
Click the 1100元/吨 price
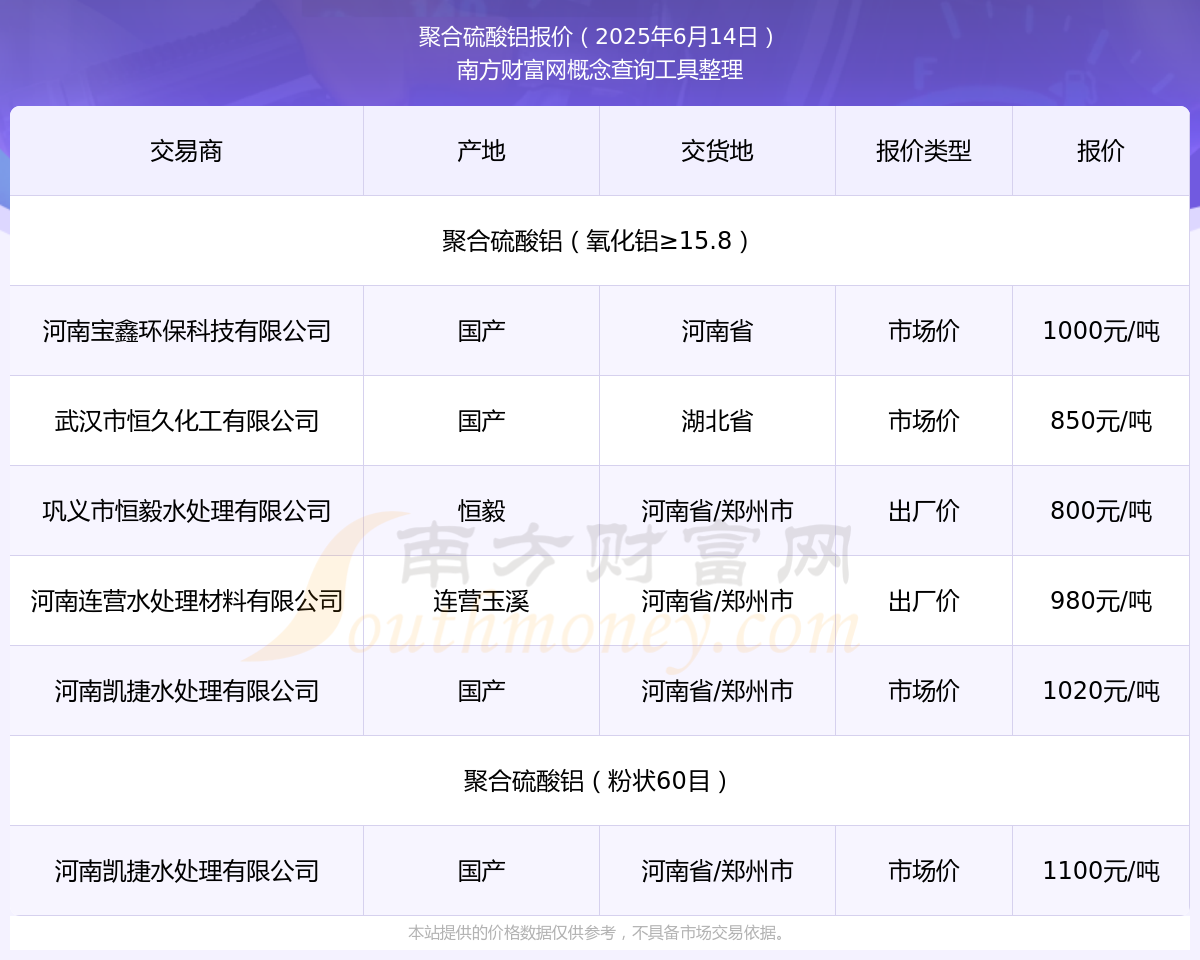coord(1101,871)
